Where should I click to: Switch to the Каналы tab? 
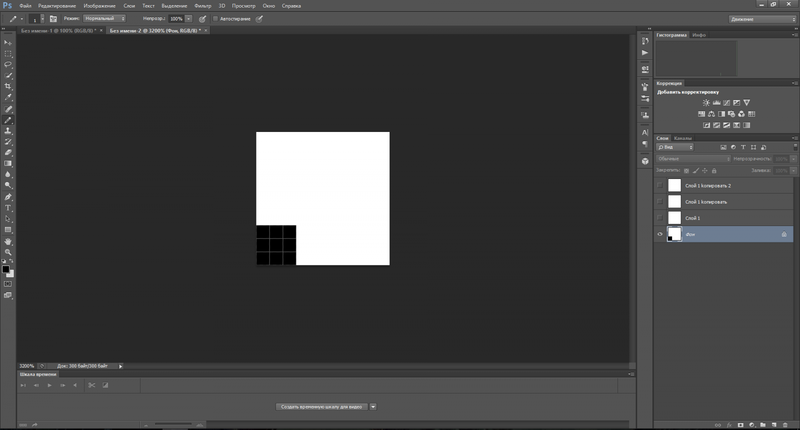pyautogui.click(x=683, y=138)
